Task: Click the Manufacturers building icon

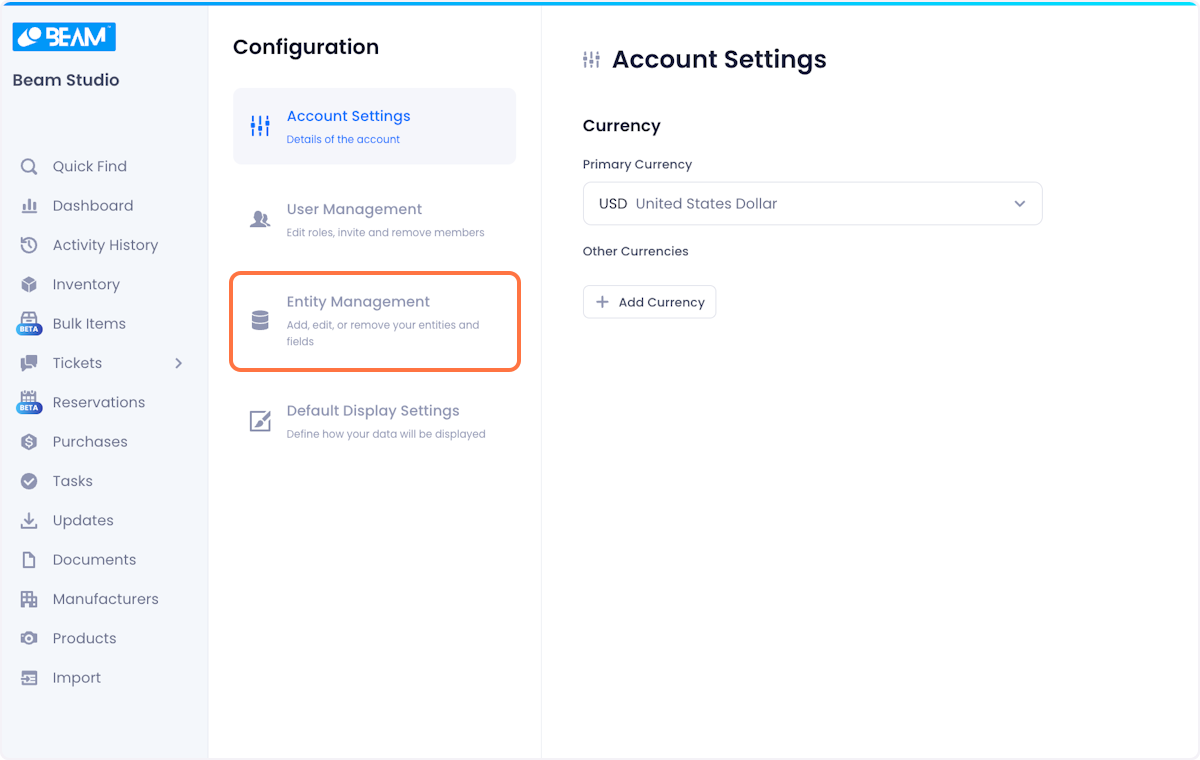Action: [x=29, y=599]
